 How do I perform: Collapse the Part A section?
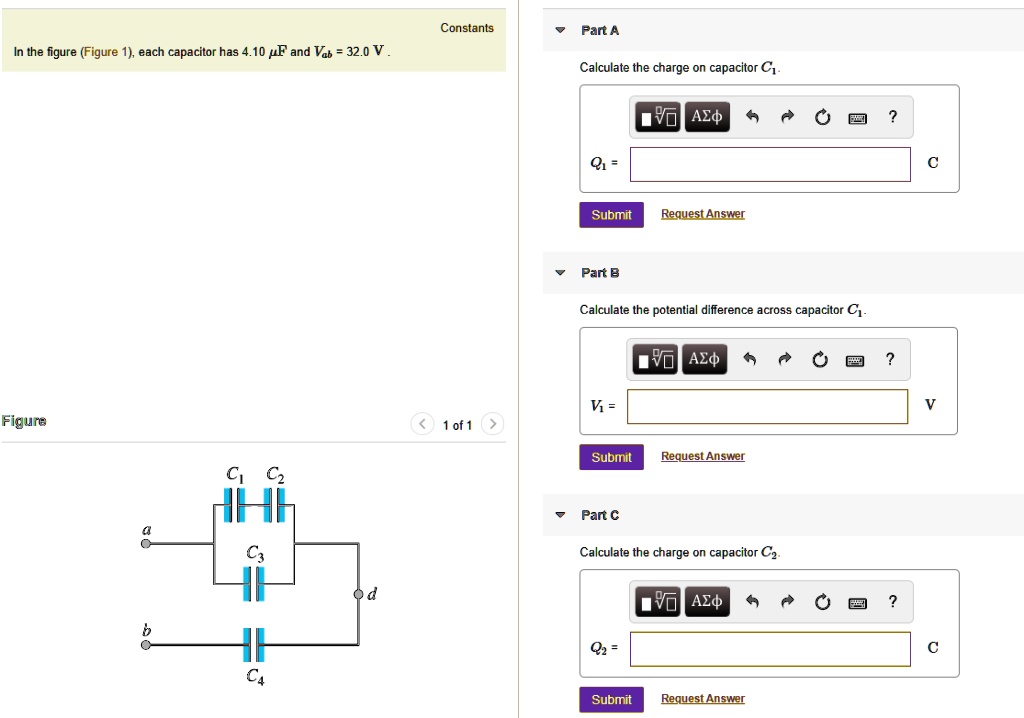pyautogui.click(x=559, y=30)
